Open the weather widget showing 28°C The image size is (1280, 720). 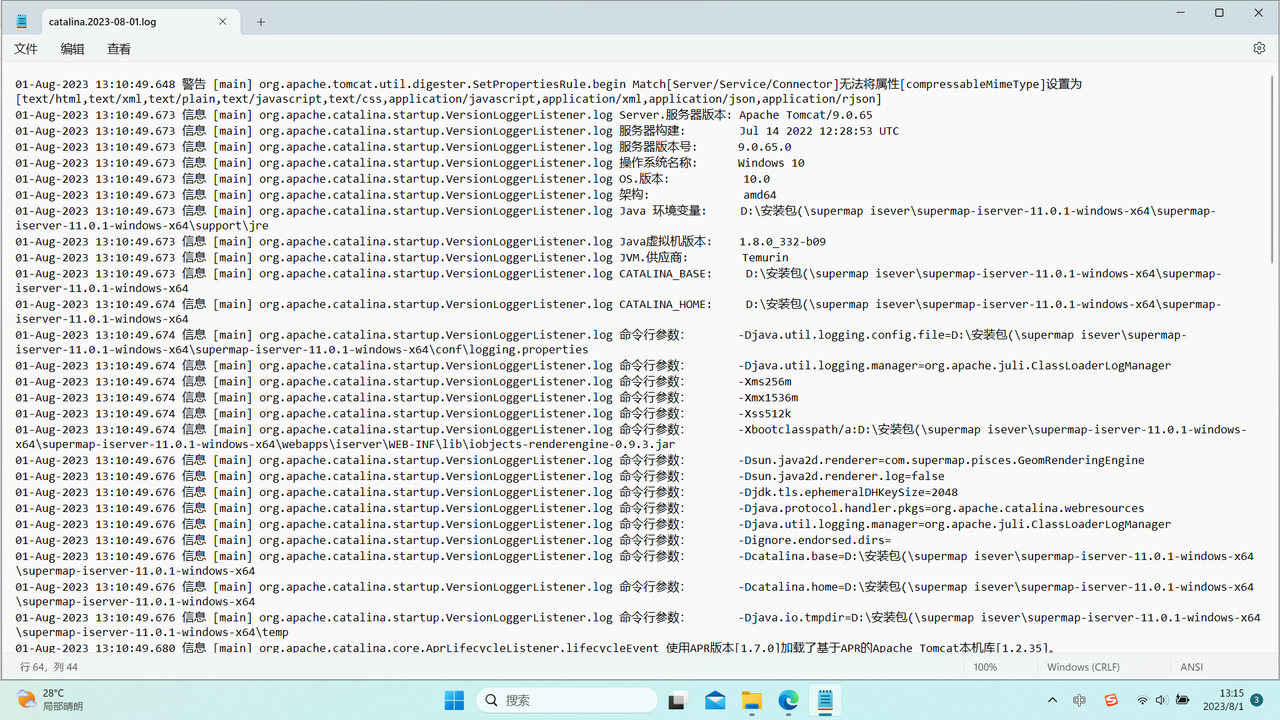point(50,700)
